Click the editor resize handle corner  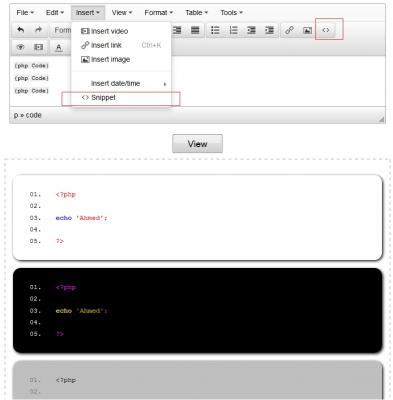pos(381,119)
